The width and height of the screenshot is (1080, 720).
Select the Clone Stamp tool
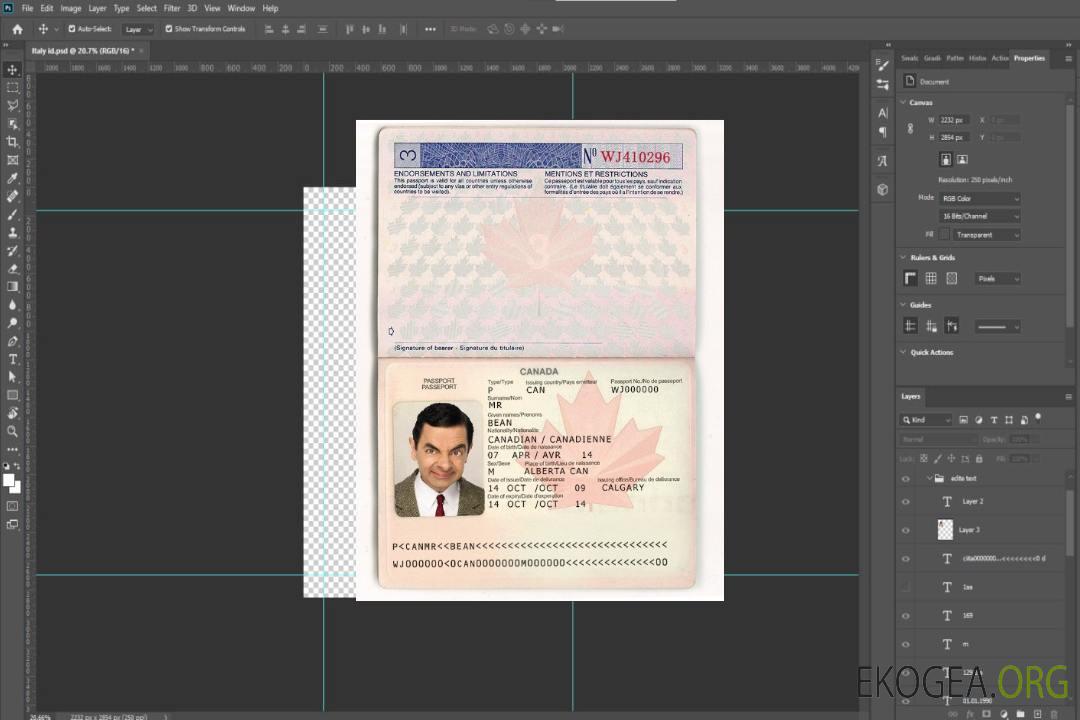[x=12, y=233]
